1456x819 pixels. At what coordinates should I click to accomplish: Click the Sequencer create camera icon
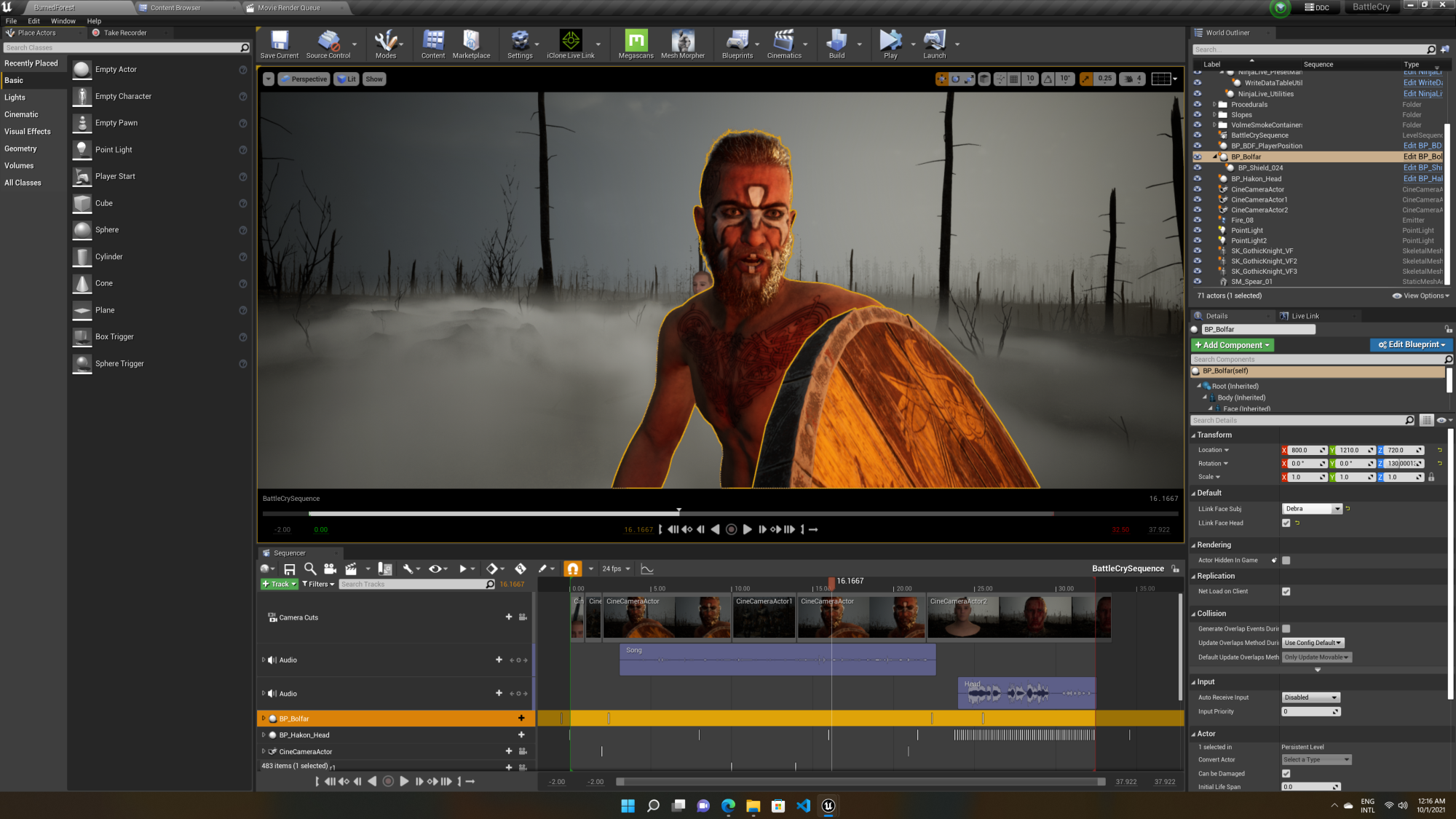coord(330,569)
